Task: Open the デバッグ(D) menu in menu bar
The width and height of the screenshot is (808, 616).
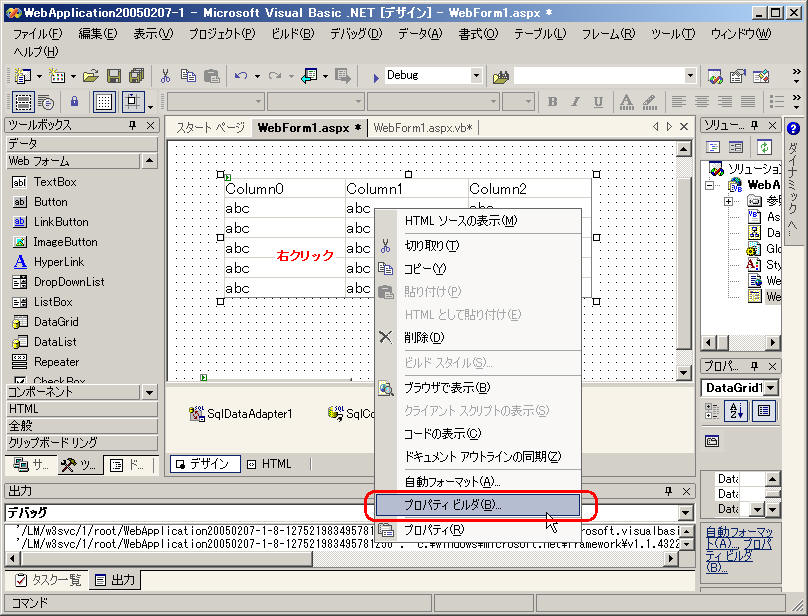Action: pos(356,33)
